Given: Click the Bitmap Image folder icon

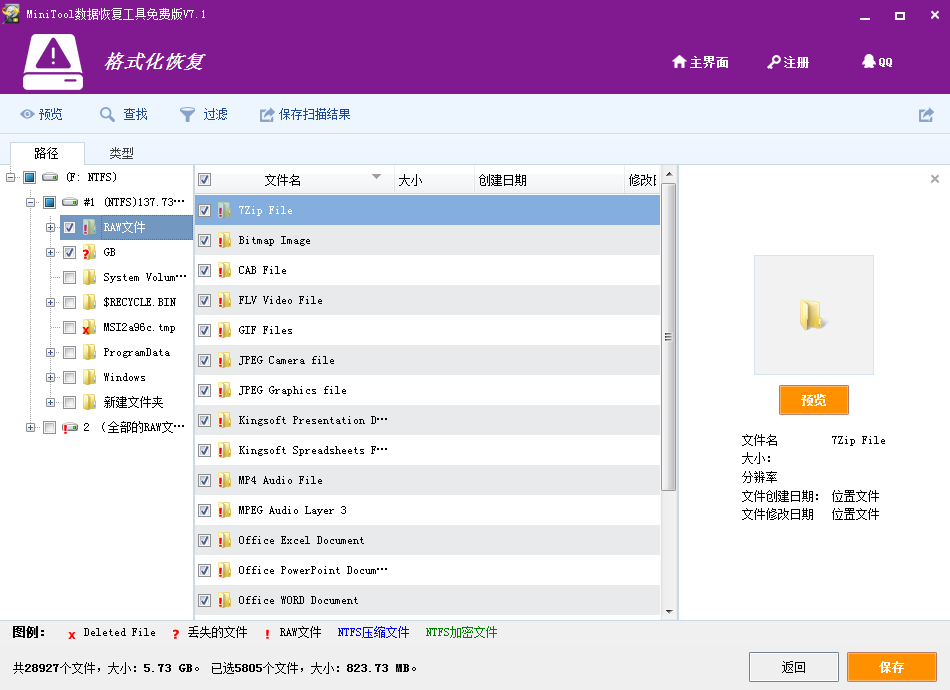Looking at the screenshot, I should [x=224, y=241].
